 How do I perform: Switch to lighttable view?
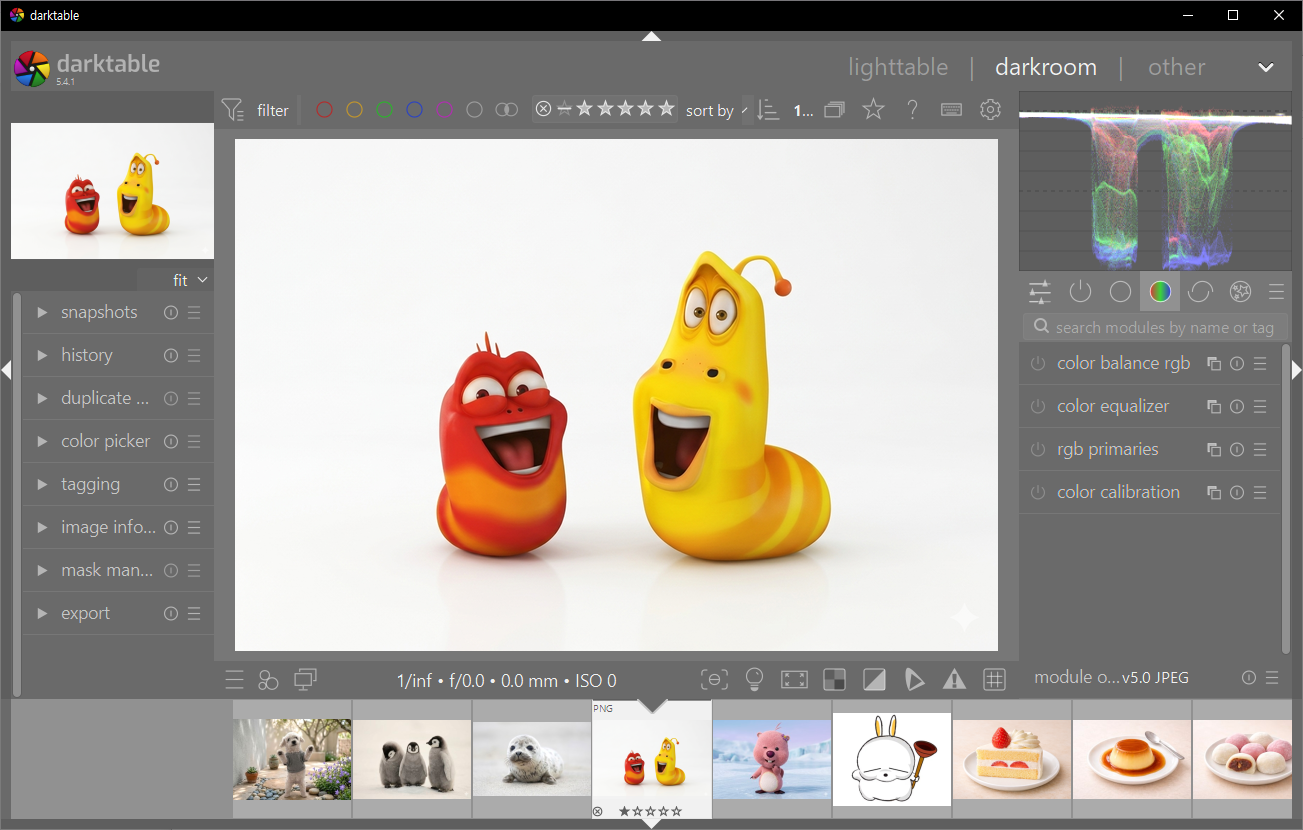[898, 67]
